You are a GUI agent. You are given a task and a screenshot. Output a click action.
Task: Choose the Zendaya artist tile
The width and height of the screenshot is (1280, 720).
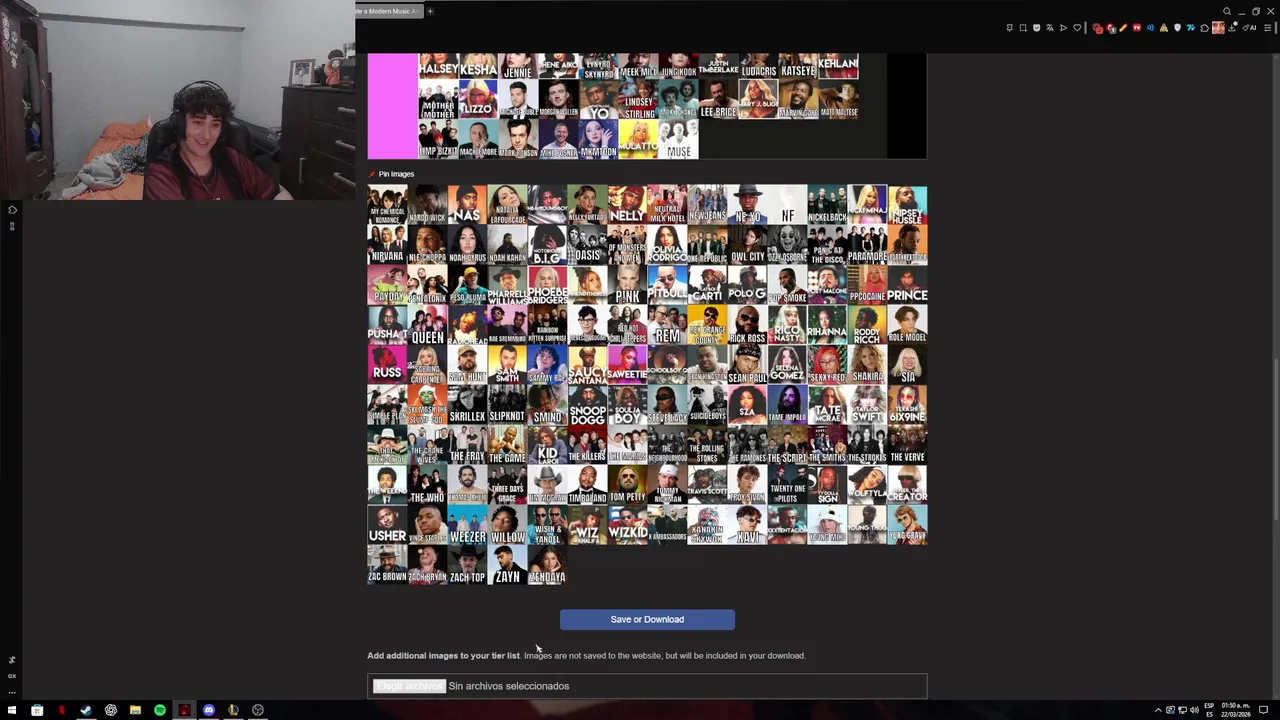[x=548, y=565]
